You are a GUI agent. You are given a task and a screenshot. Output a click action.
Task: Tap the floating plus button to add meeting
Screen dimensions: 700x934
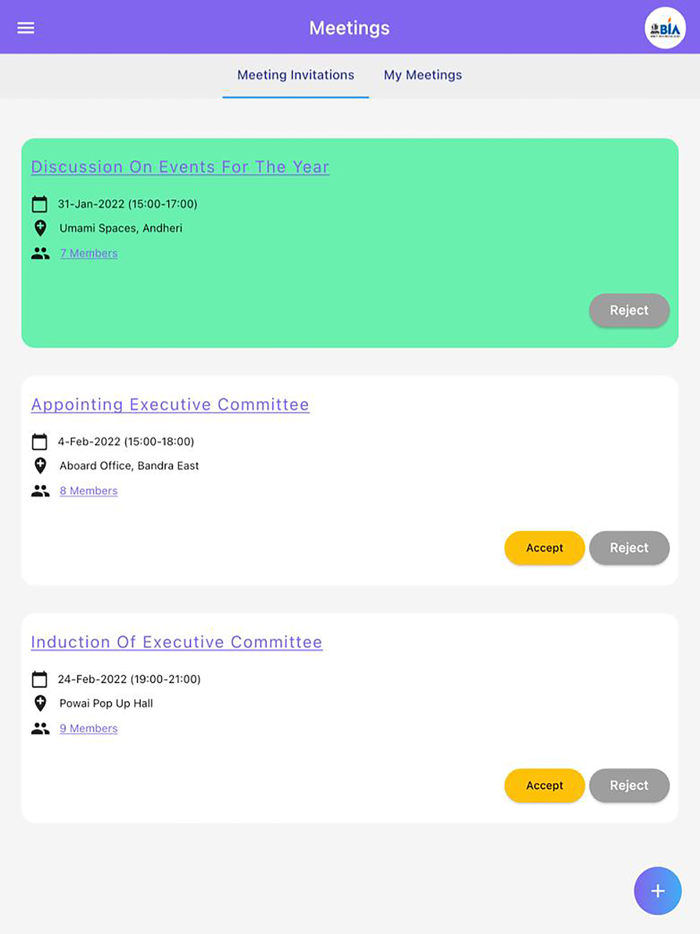pyautogui.click(x=657, y=890)
